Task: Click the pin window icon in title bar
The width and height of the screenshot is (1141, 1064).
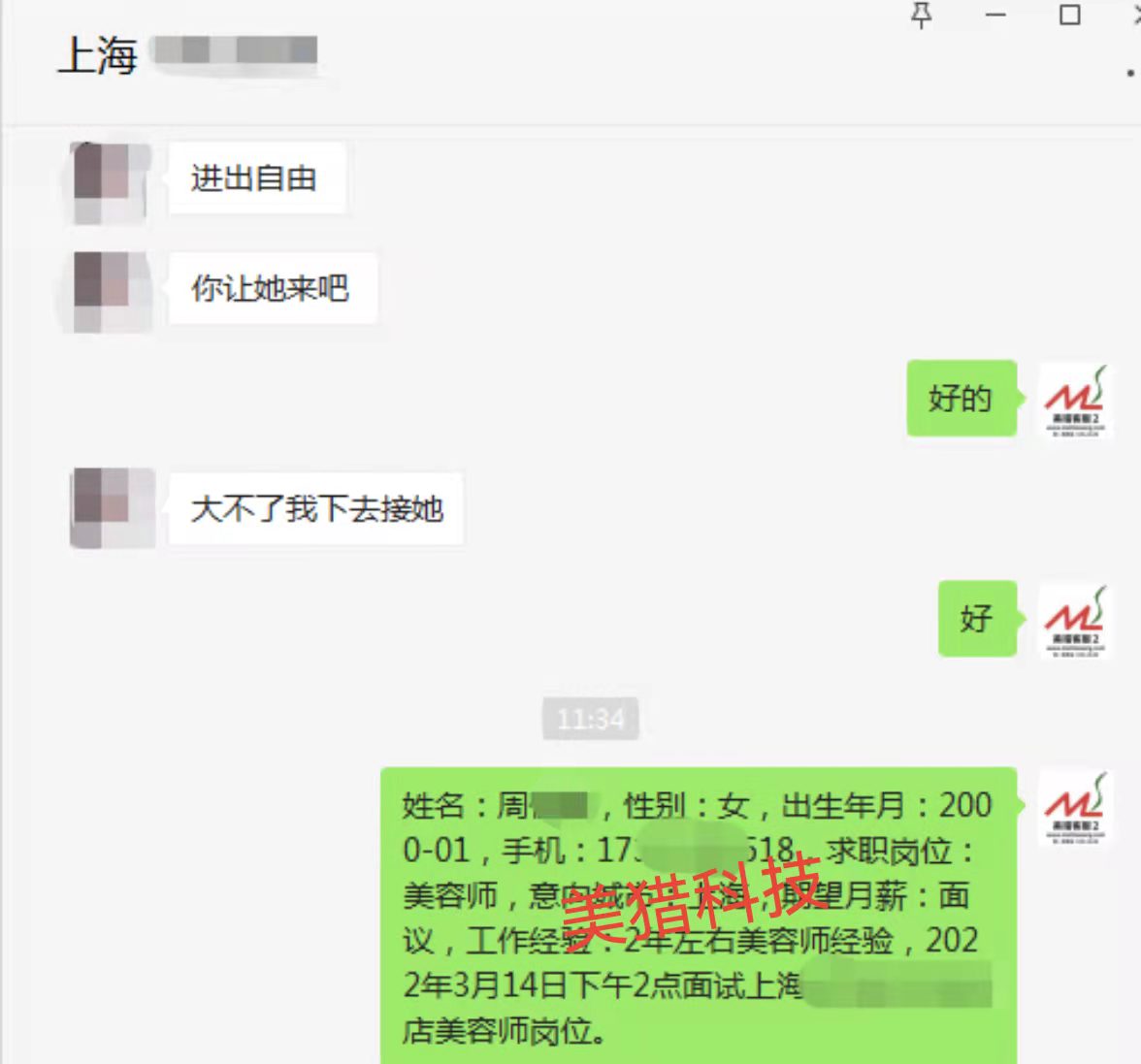Action: 922,15
